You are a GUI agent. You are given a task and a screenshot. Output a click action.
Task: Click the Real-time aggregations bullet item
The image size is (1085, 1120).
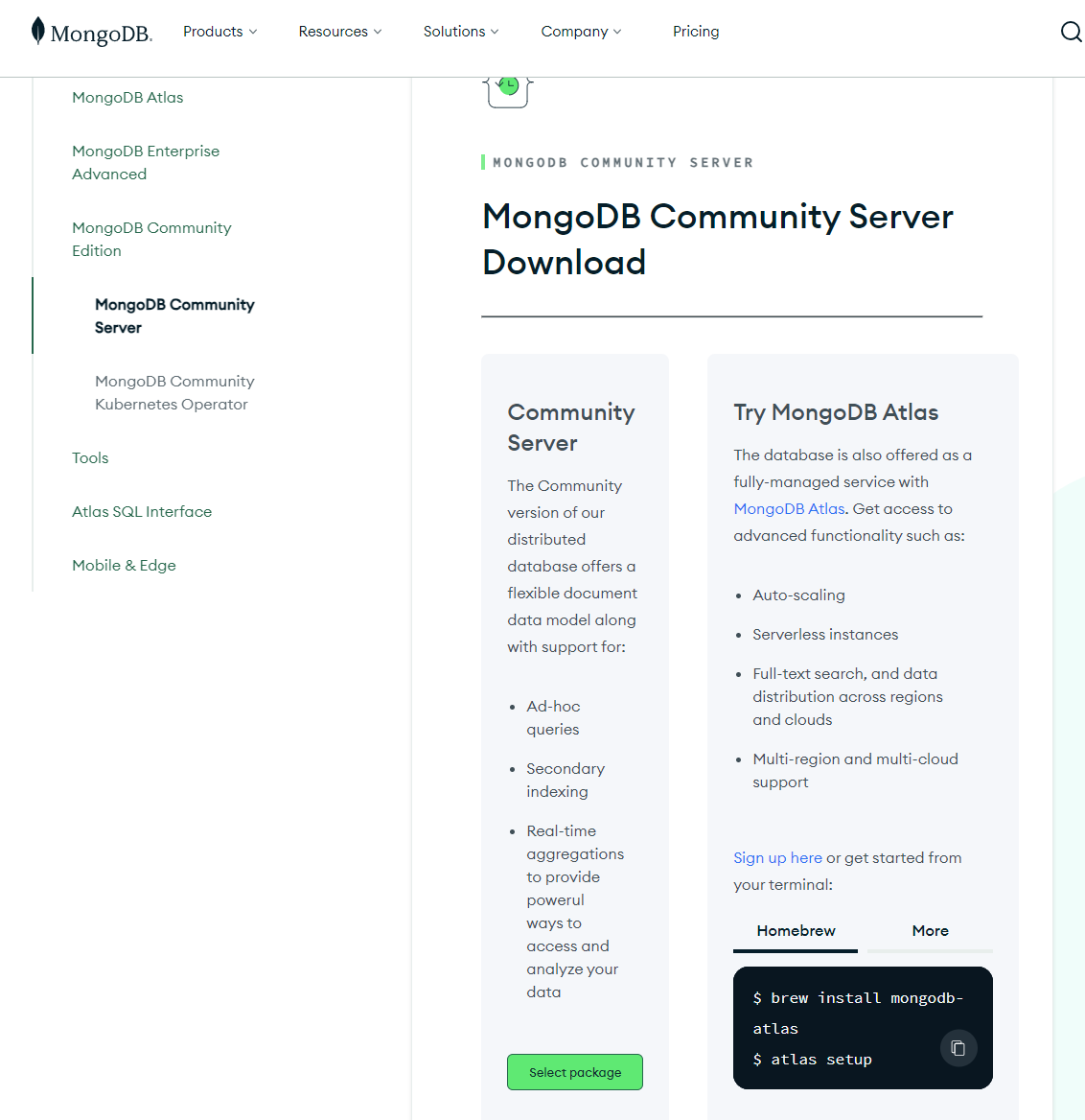pyautogui.click(x=575, y=911)
